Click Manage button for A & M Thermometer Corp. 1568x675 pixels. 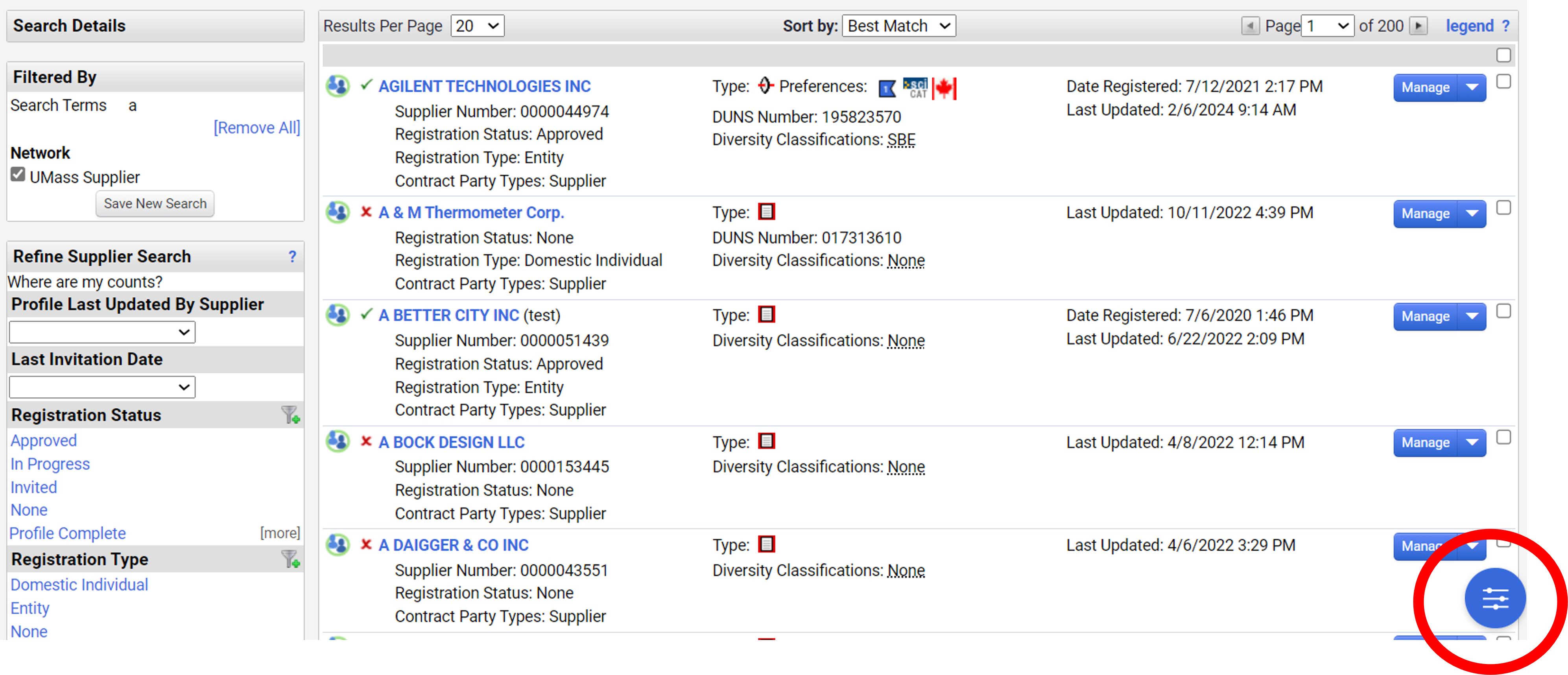point(1426,214)
